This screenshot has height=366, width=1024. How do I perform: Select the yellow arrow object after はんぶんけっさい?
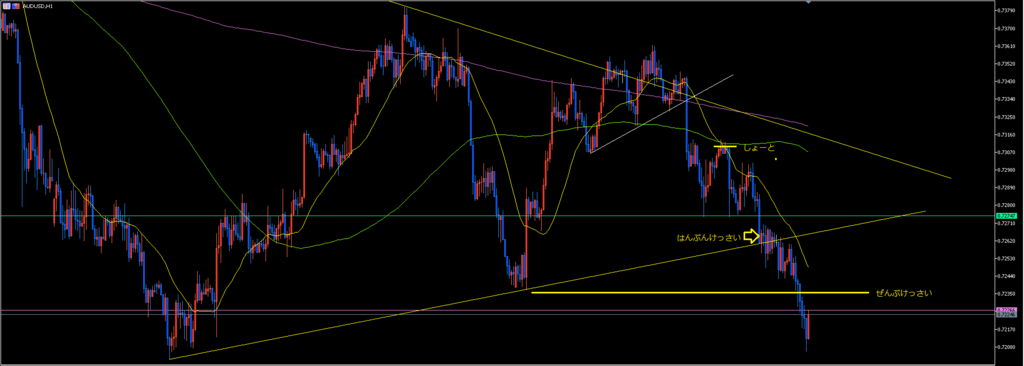752,236
